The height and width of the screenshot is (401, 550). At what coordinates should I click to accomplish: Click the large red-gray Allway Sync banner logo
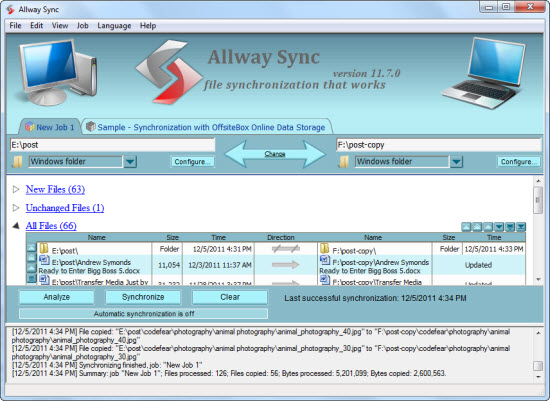pyautogui.click(x=169, y=72)
